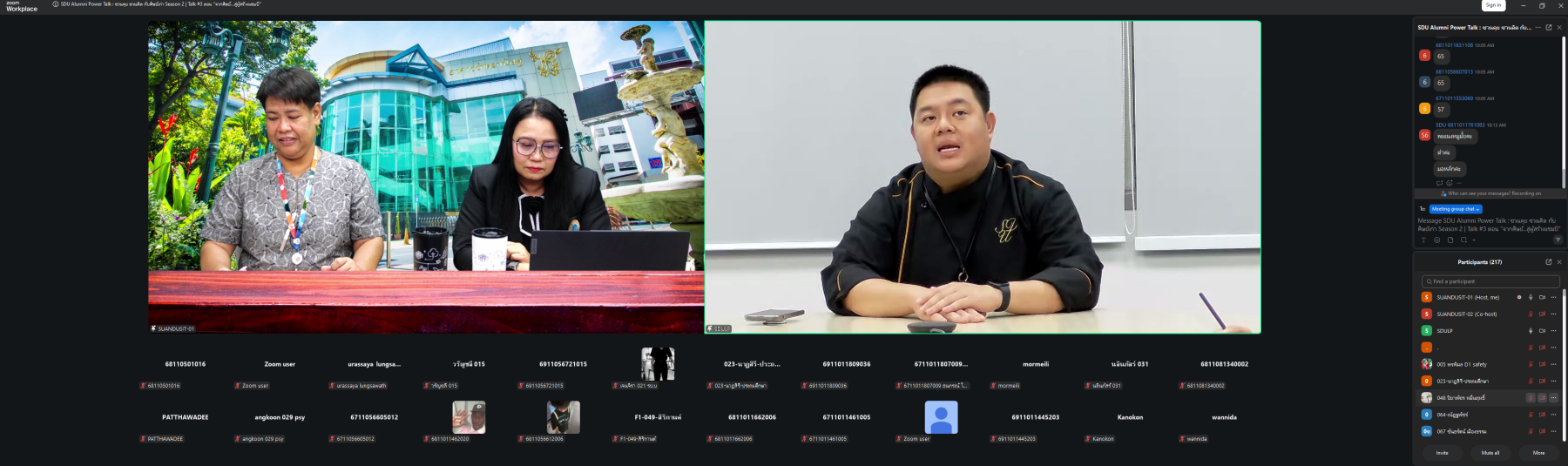Send the chat message
The width and height of the screenshot is (1568, 466).
(x=1558, y=240)
